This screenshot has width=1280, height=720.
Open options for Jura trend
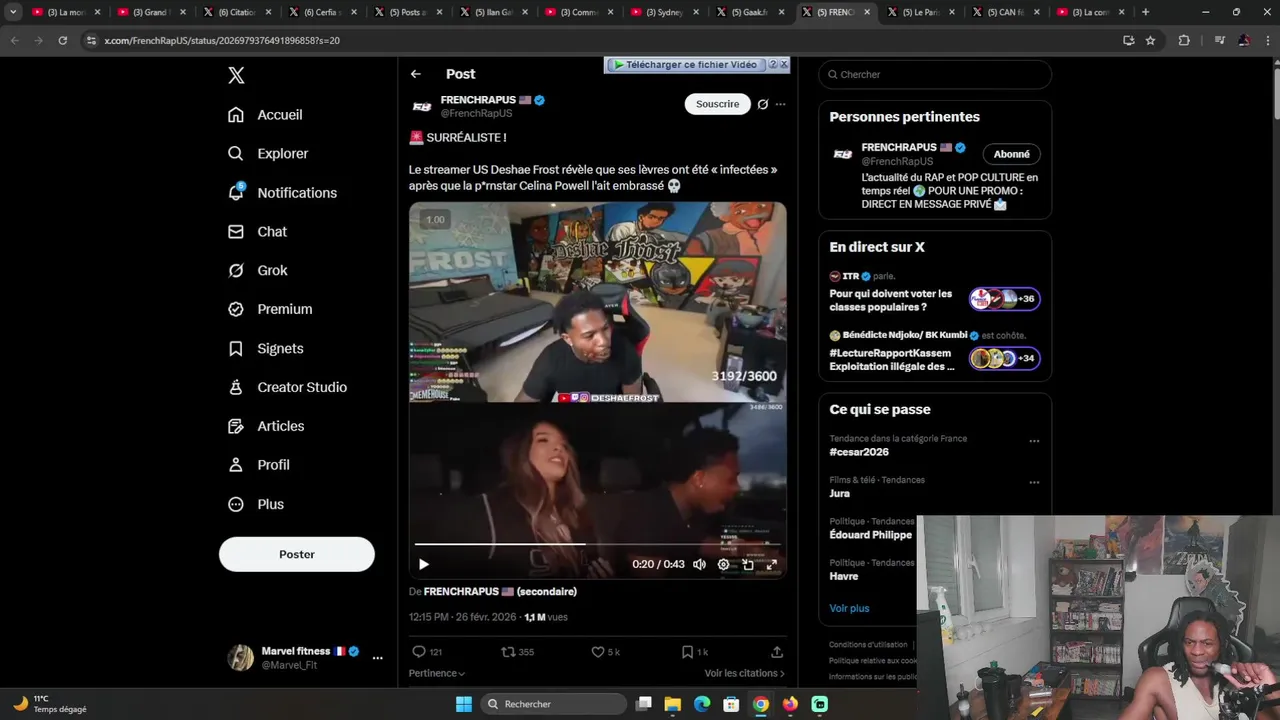pos(1034,482)
